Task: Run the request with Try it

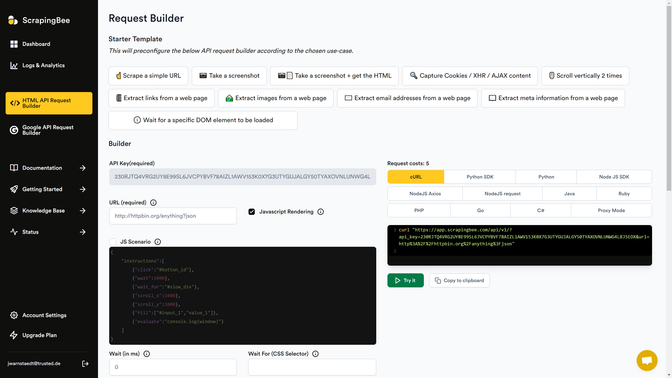Action: click(x=405, y=280)
